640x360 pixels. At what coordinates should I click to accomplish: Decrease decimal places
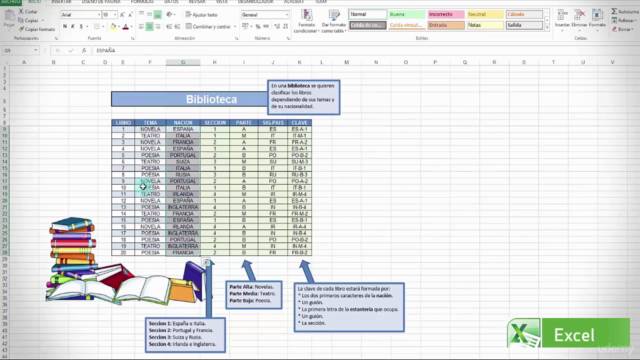coord(285,27)
